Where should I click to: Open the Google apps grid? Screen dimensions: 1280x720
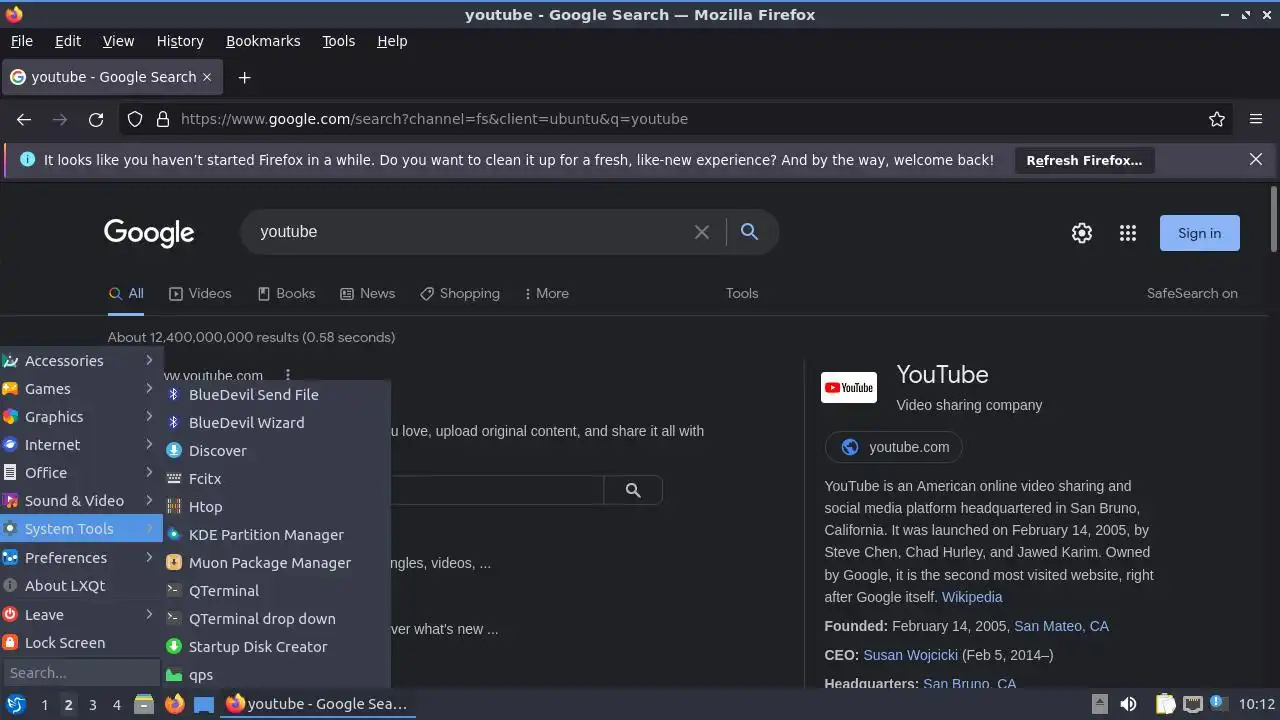(x=1128, y=233)
